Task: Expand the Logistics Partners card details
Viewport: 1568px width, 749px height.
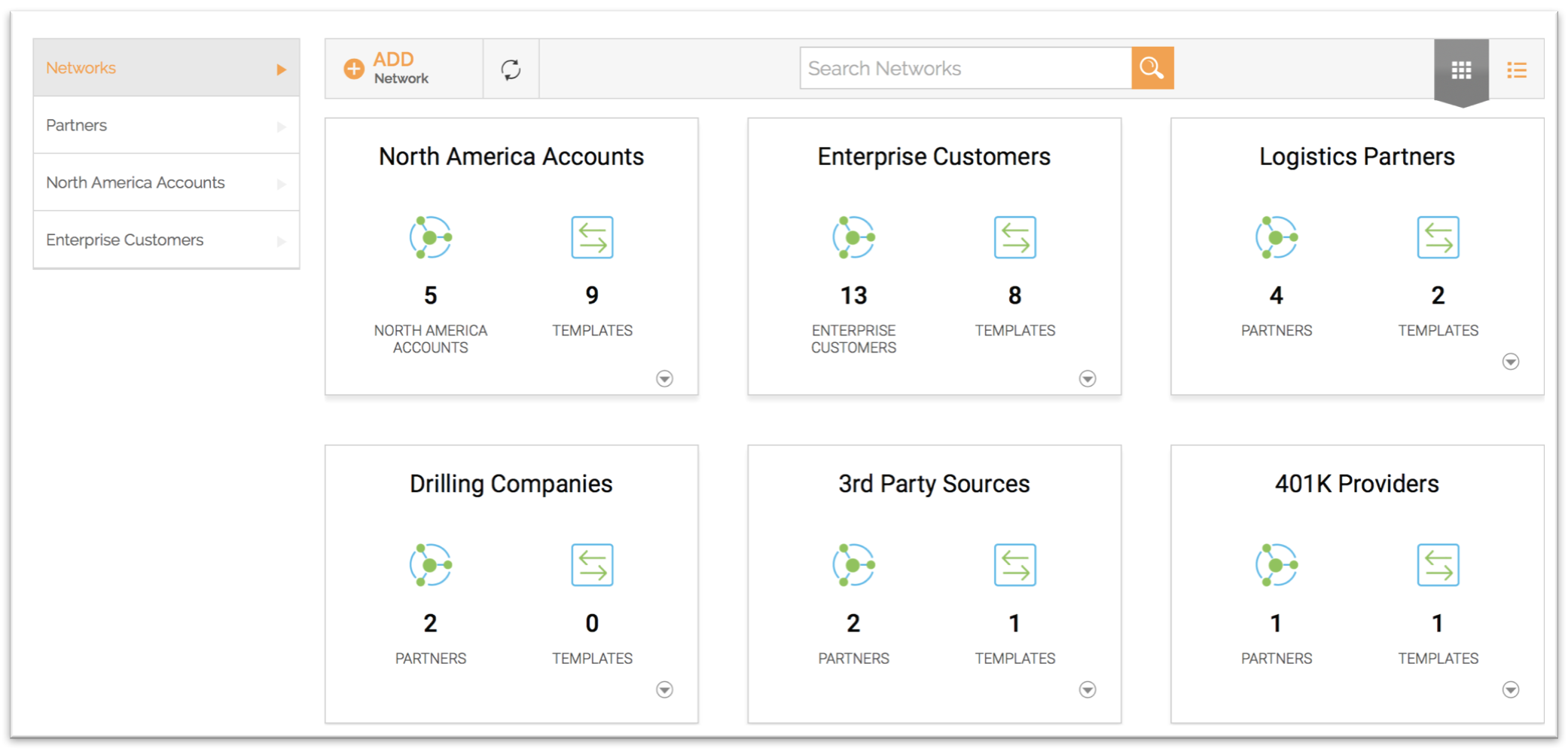Action: coord(1511,362)
